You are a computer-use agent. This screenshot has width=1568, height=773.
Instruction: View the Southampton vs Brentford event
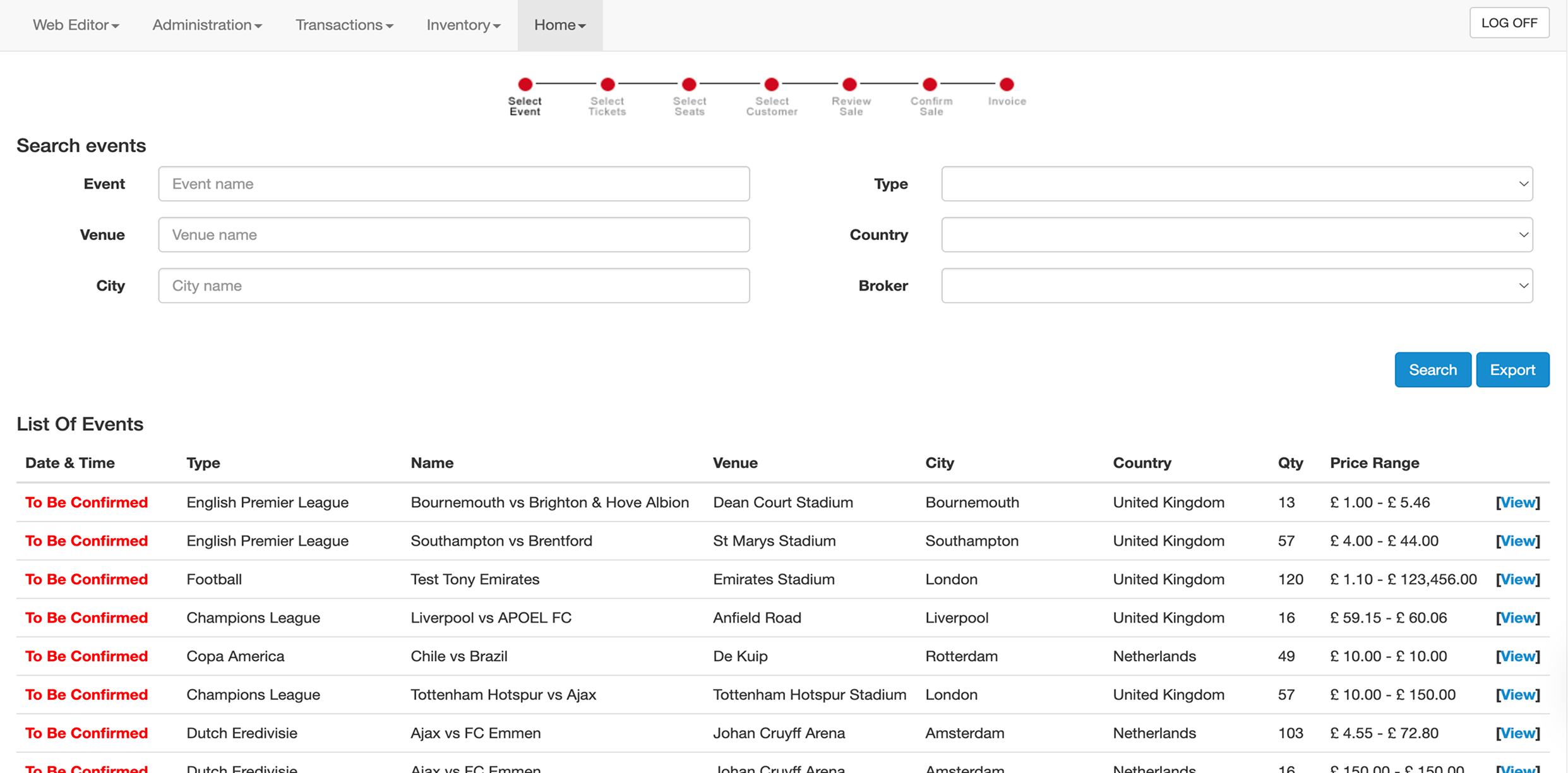point(1517,541)
